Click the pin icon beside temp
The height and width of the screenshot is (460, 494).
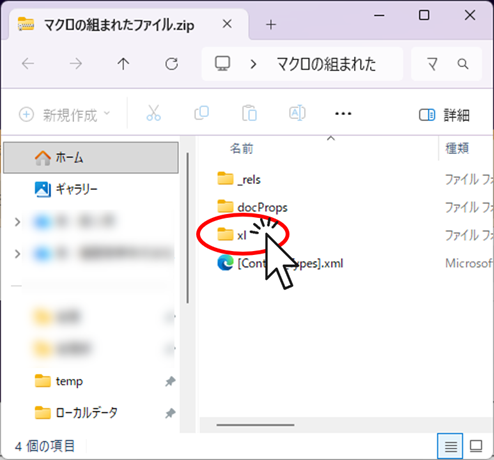click(x=170, y=381)
